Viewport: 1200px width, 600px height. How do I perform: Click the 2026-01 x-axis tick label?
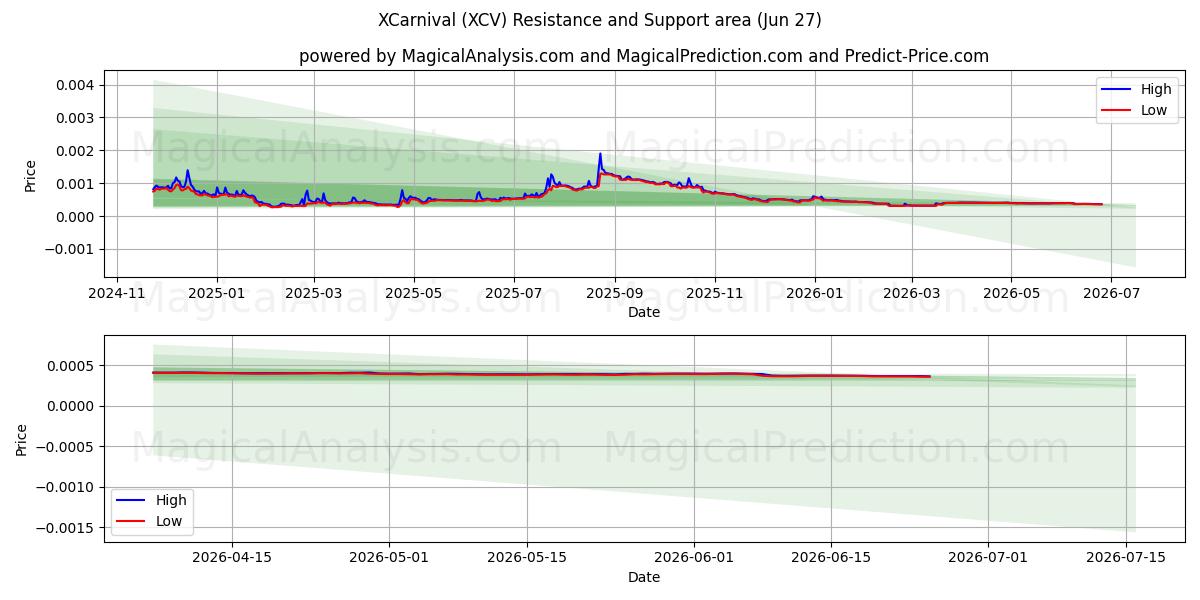pyautogui.click(x=815, y=294)
